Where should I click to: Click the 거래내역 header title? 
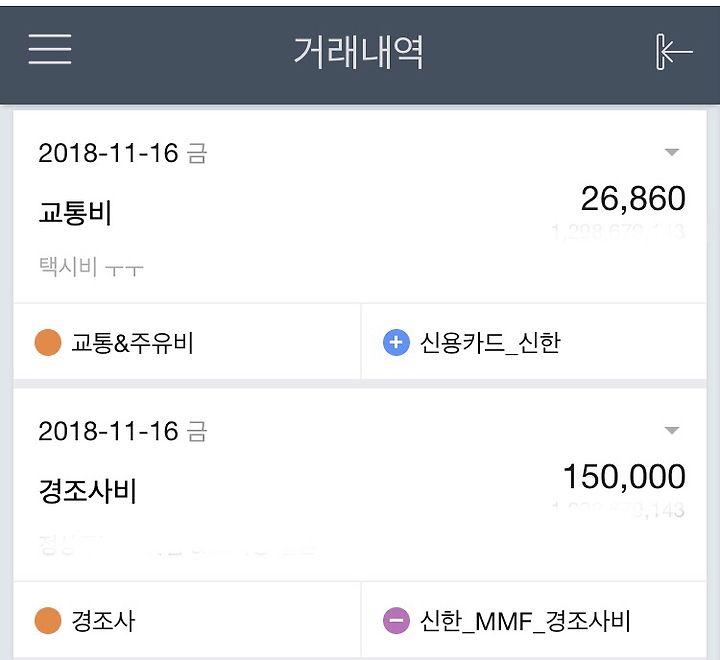(358, 52)
